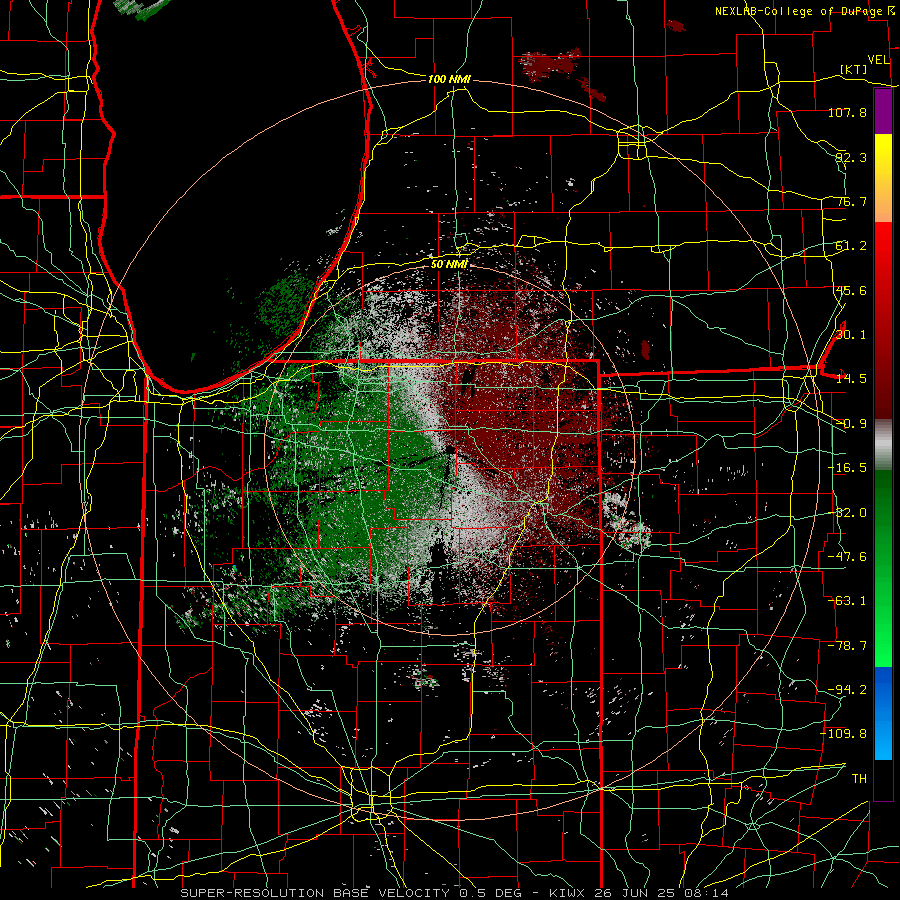Click the 30.1 velocity scale value
The image size is (900, 900).
click(851, 335)
